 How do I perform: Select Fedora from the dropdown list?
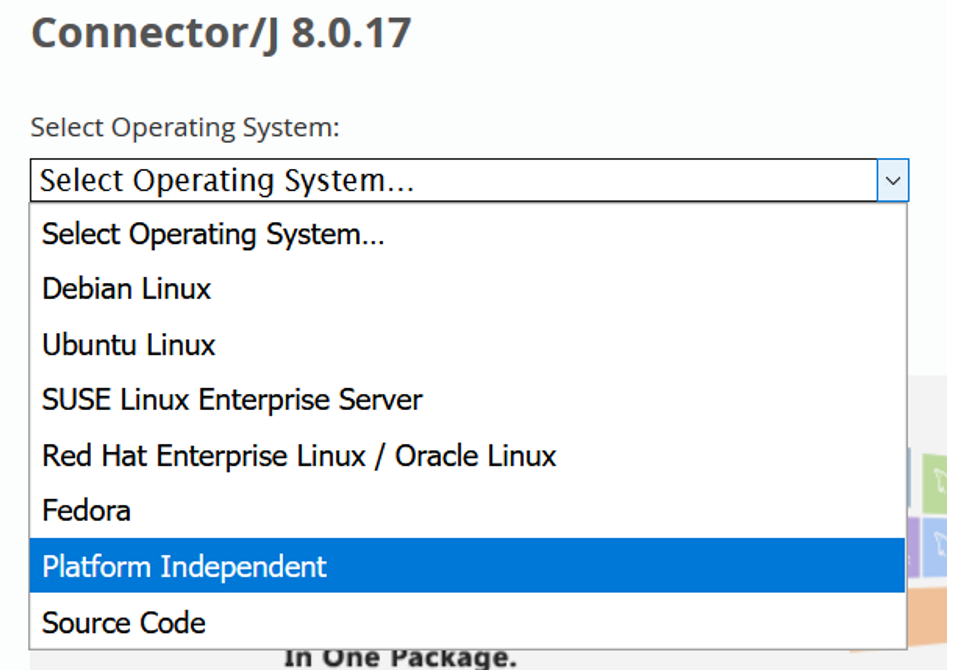point(467,510)
